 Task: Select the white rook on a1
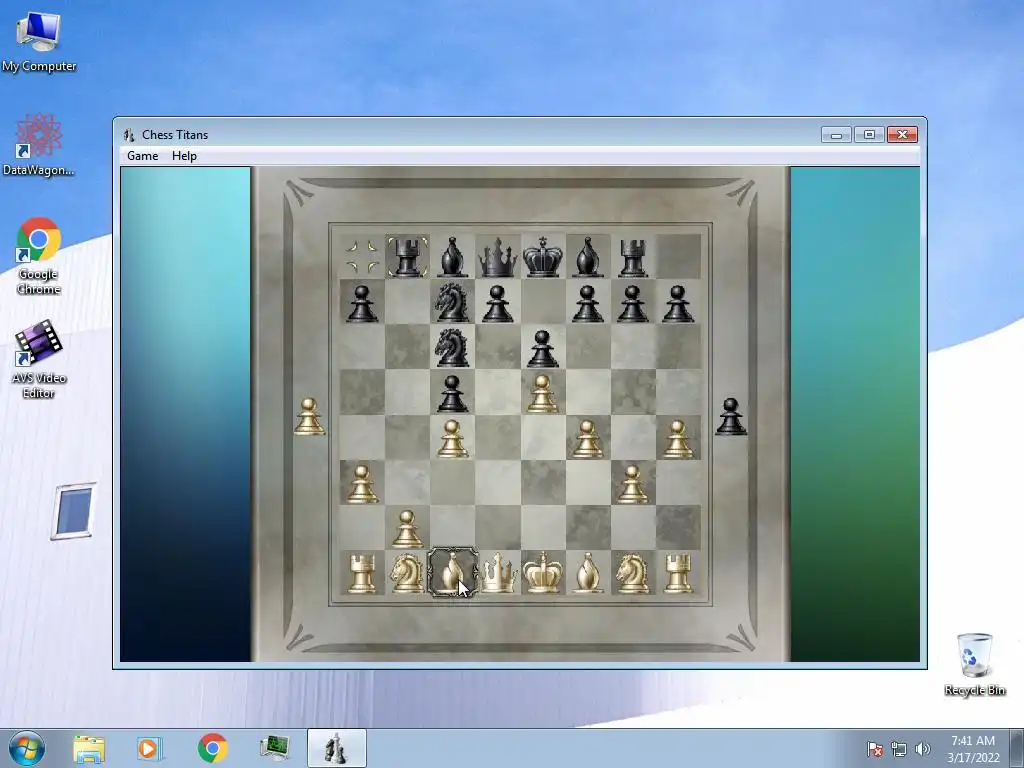(362, 573)
